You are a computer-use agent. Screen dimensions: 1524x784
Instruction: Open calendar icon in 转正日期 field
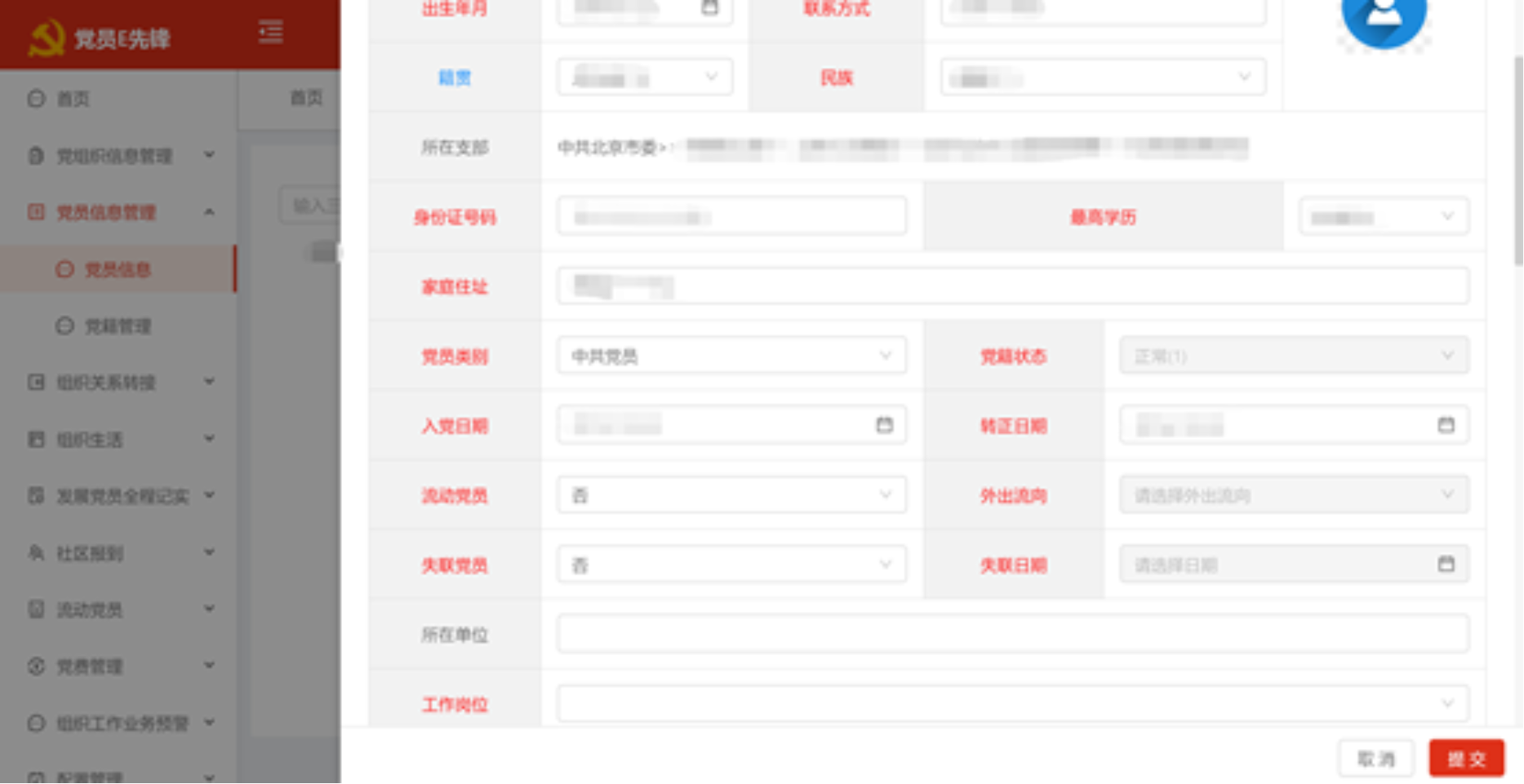click(x=1446, y=425)
